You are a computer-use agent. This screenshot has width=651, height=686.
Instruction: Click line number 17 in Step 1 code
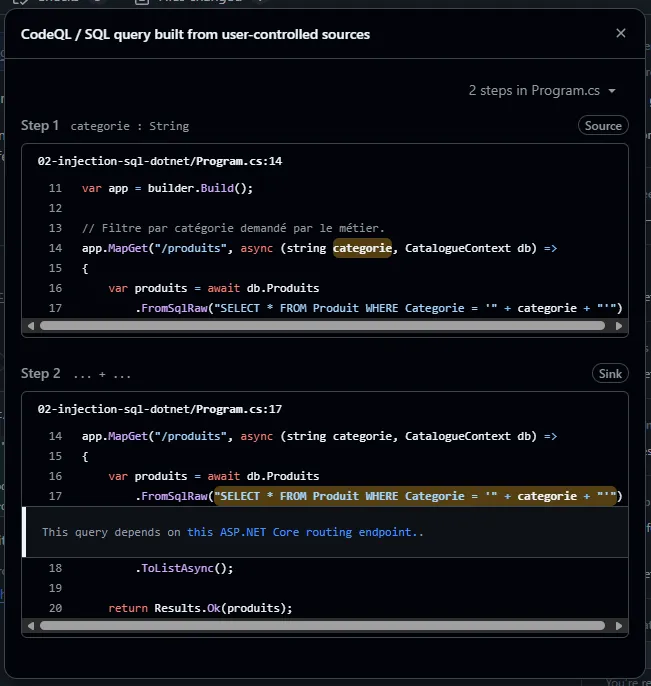[x=55, y=308]
